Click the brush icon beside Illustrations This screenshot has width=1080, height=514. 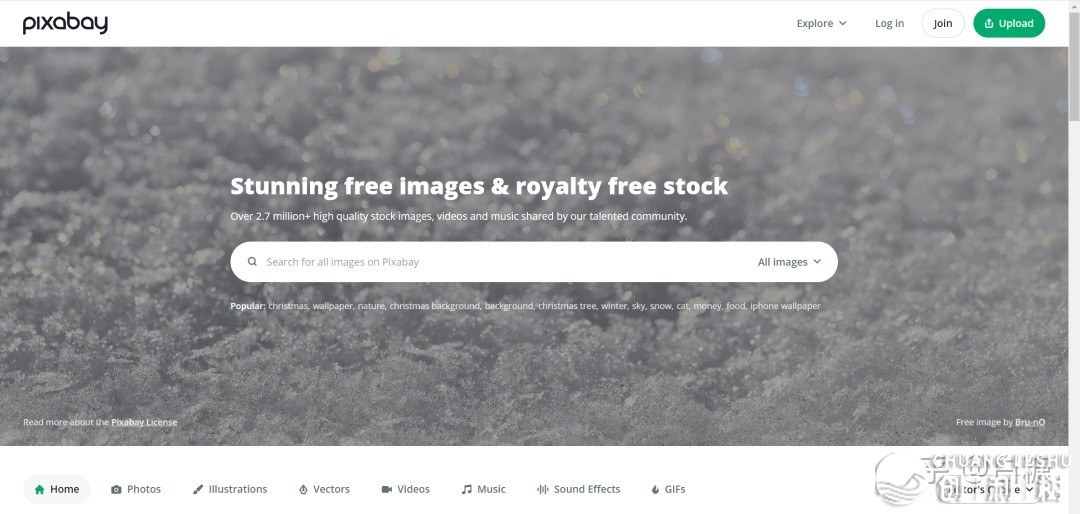point(198,489)
